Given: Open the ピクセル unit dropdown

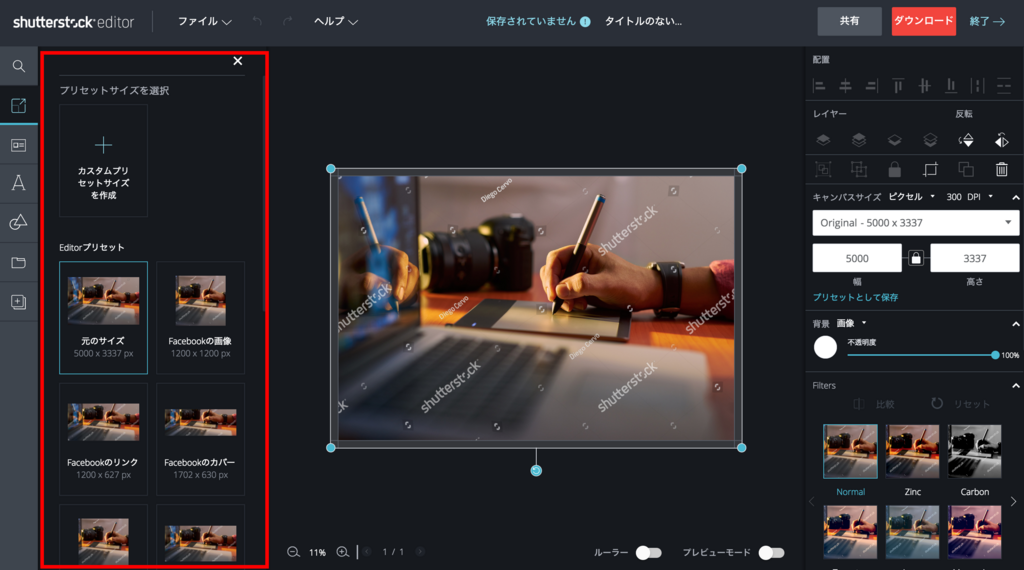Looking at the screenshot, I should [912, 197].
